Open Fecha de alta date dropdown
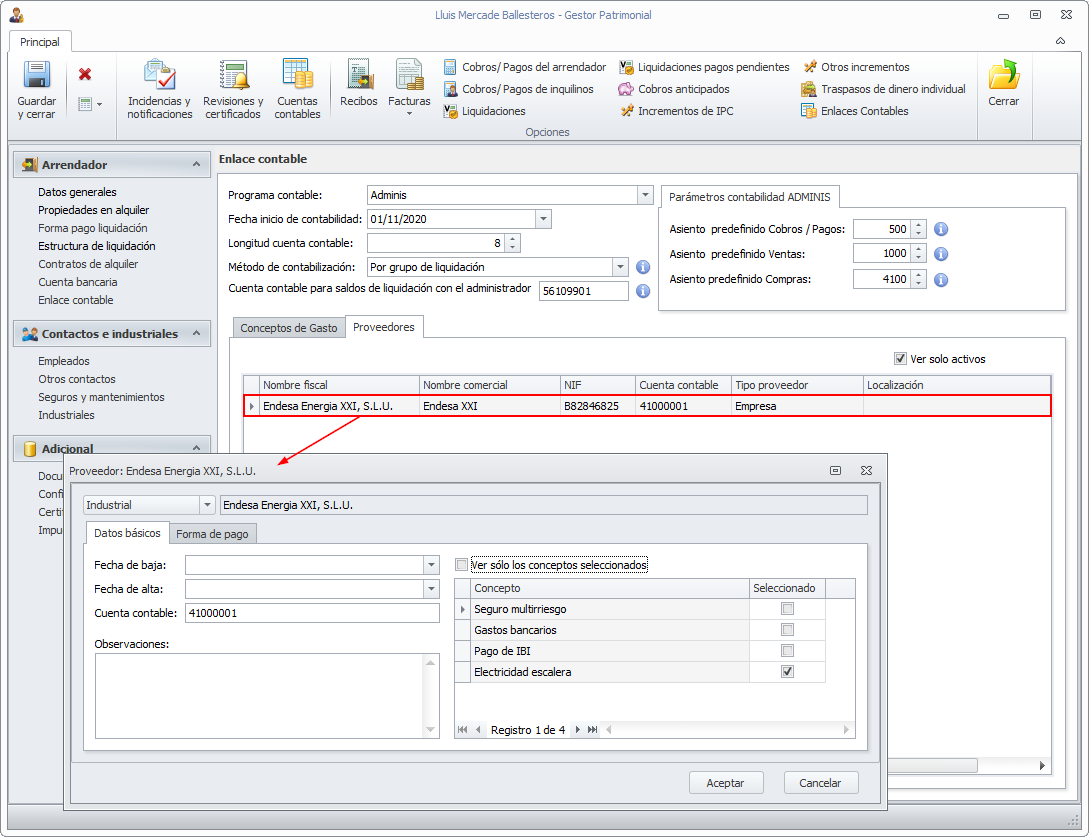 pyautogui.click(x=431, y=590)
